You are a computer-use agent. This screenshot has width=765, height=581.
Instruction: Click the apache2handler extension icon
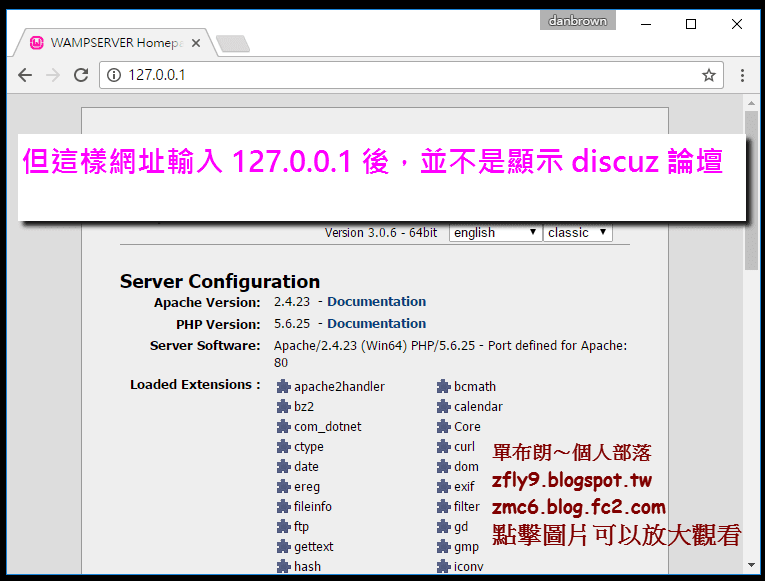click(x=283, y=387)
